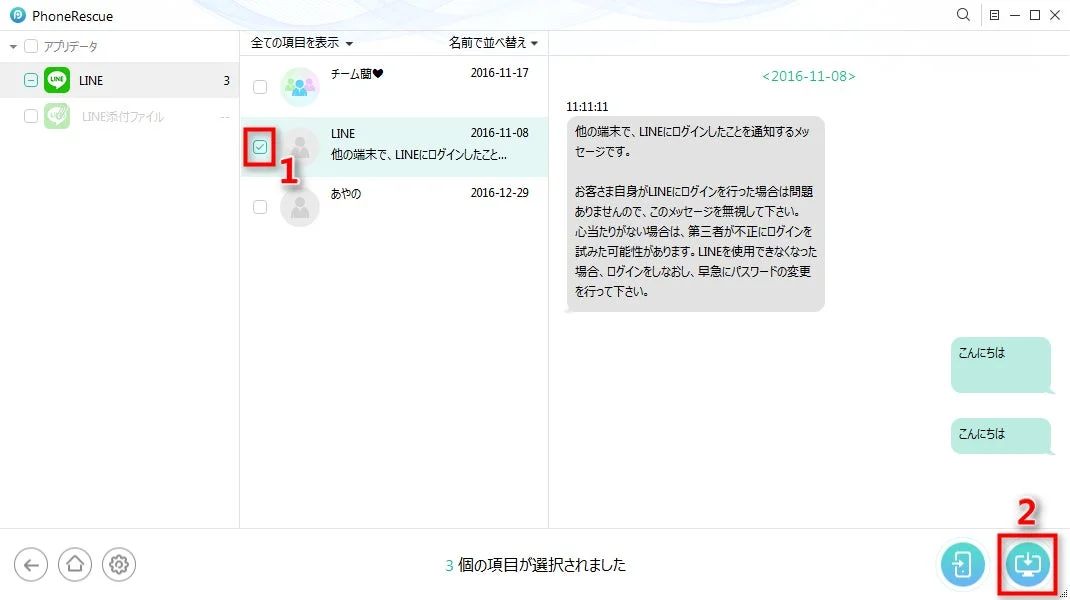Toggle the アプリデータ checkbox
The width and height of the screenshot is (1070, 600).
pyautogui.click(x=30, y=44)
